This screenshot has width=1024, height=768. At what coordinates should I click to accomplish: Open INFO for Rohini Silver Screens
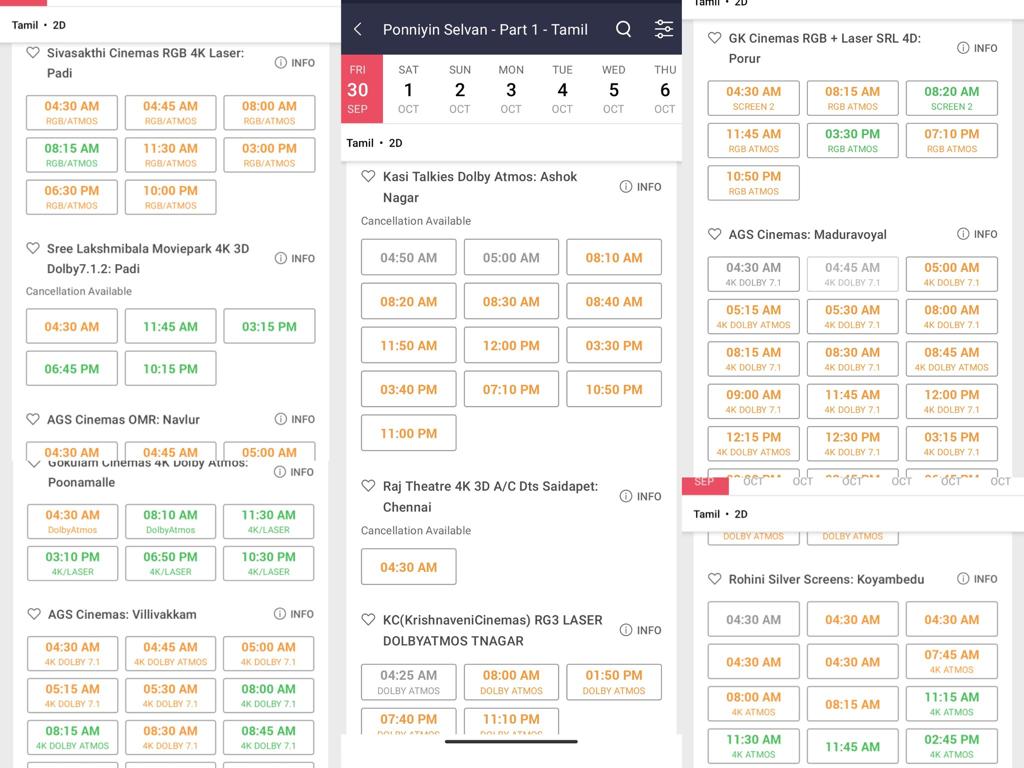click(977, 579)
